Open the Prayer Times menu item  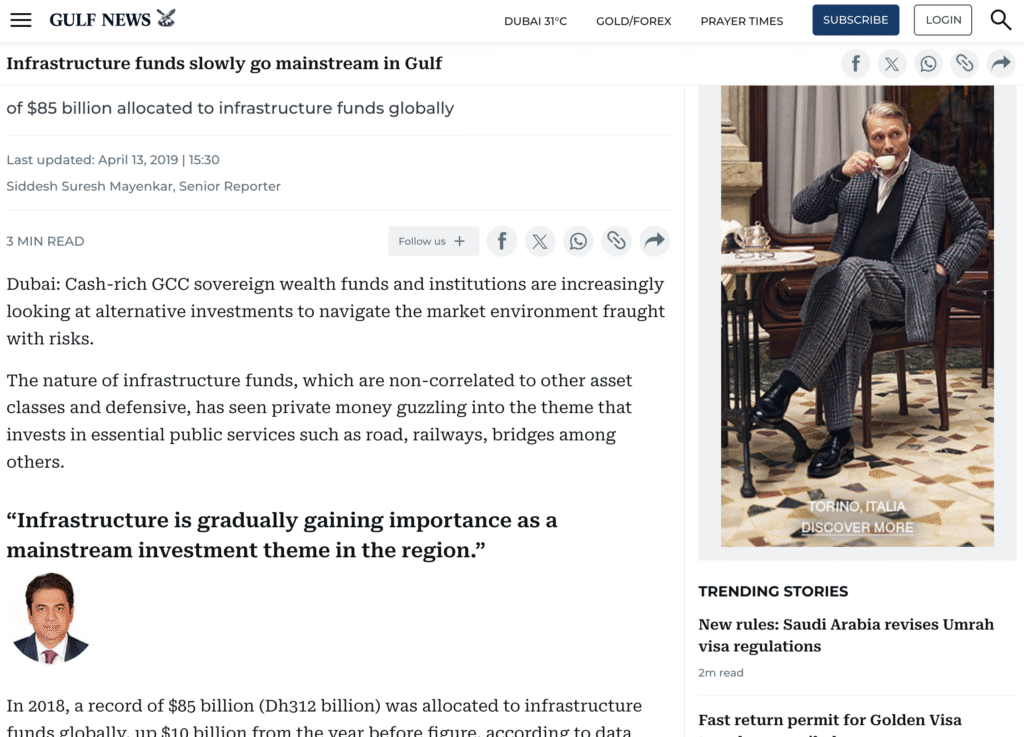(x=741, y=21)
